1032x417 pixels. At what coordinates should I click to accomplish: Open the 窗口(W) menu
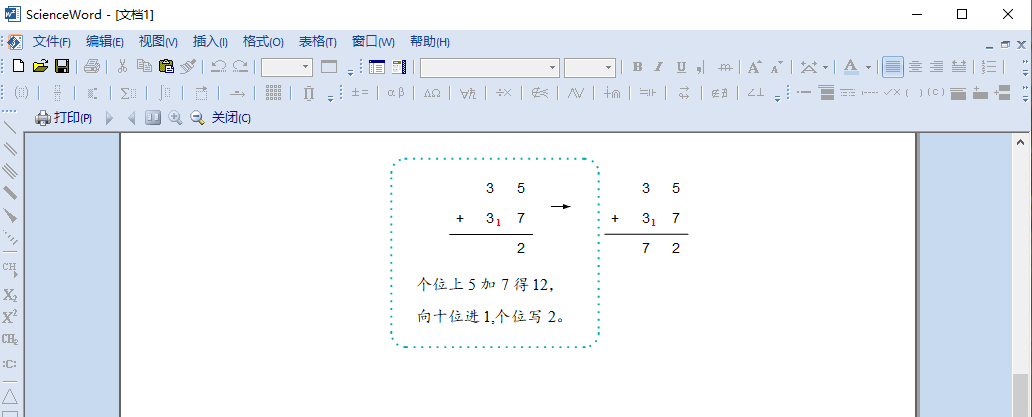[x=373, y=41]
